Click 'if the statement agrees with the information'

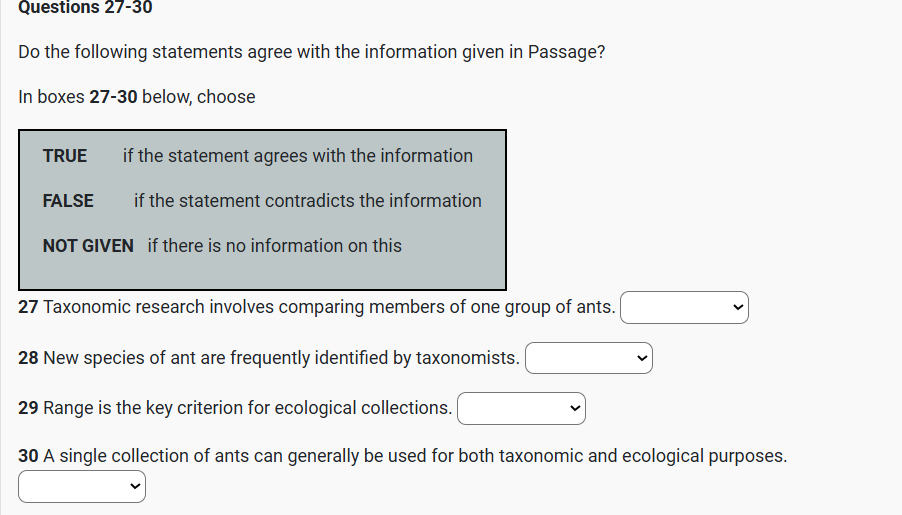298,156
